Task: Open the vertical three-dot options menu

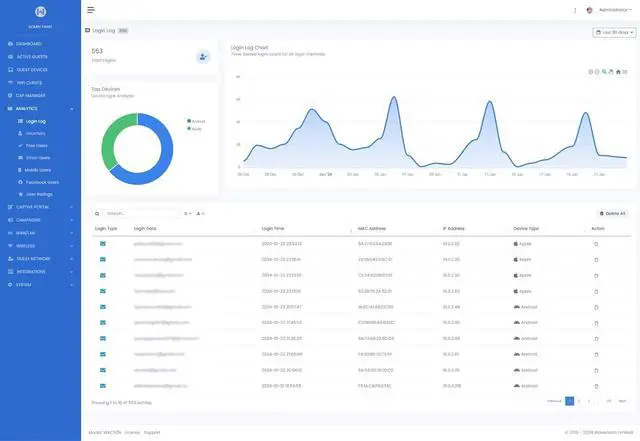Action: coord(574,10)
